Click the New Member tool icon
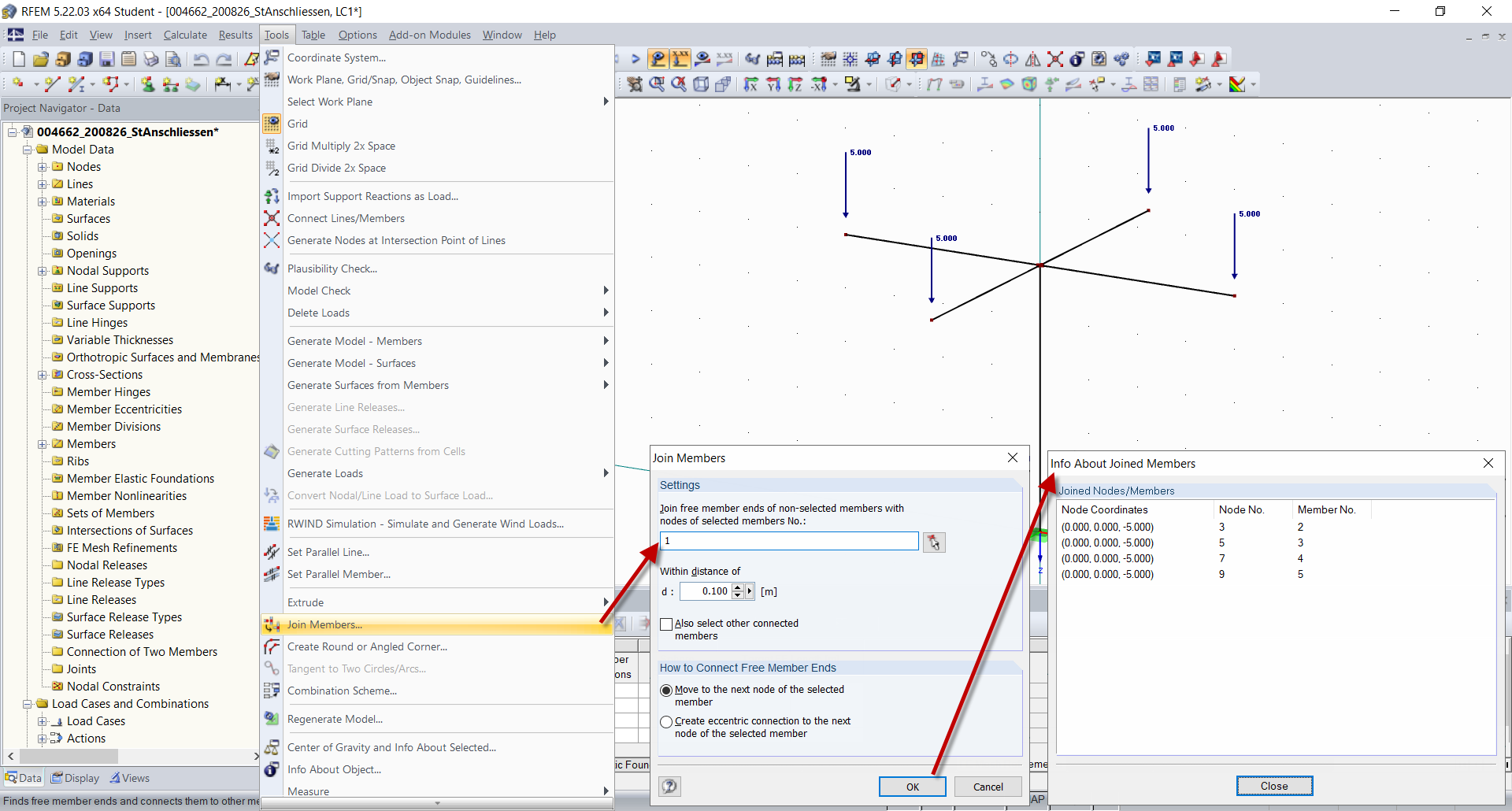The width and height of the screenshot is (1512, 811). (76, 83)
